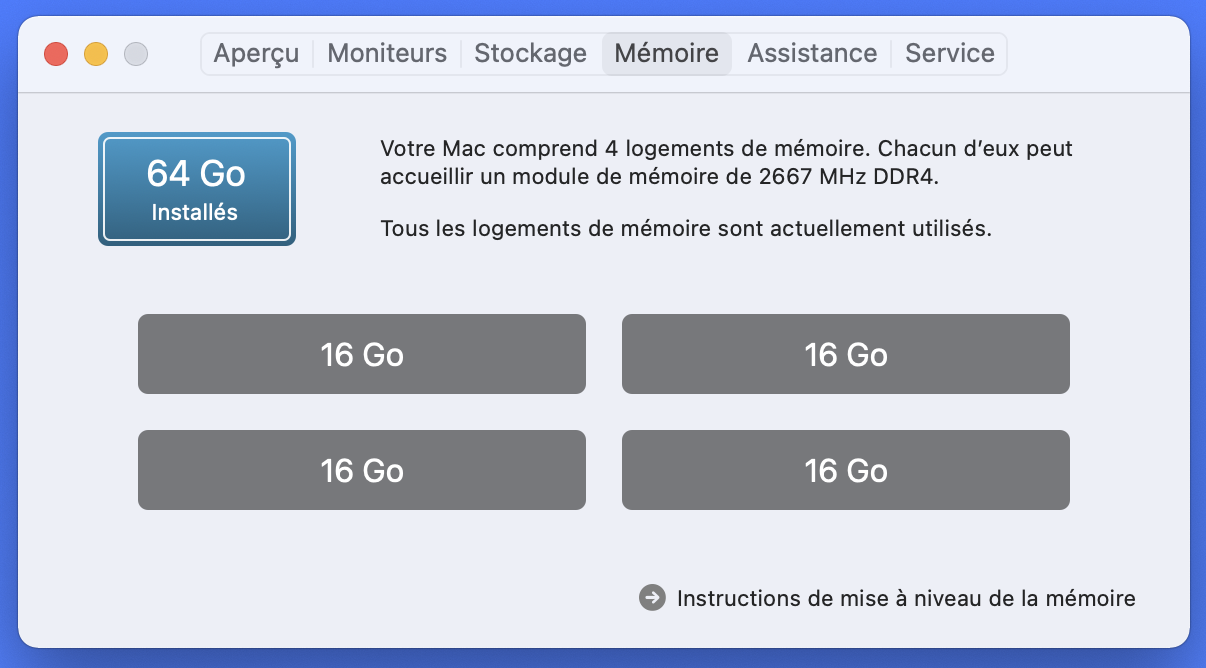Click the word Installés under 64 Go
This screenshot has width=1206, height=668.
195,212
